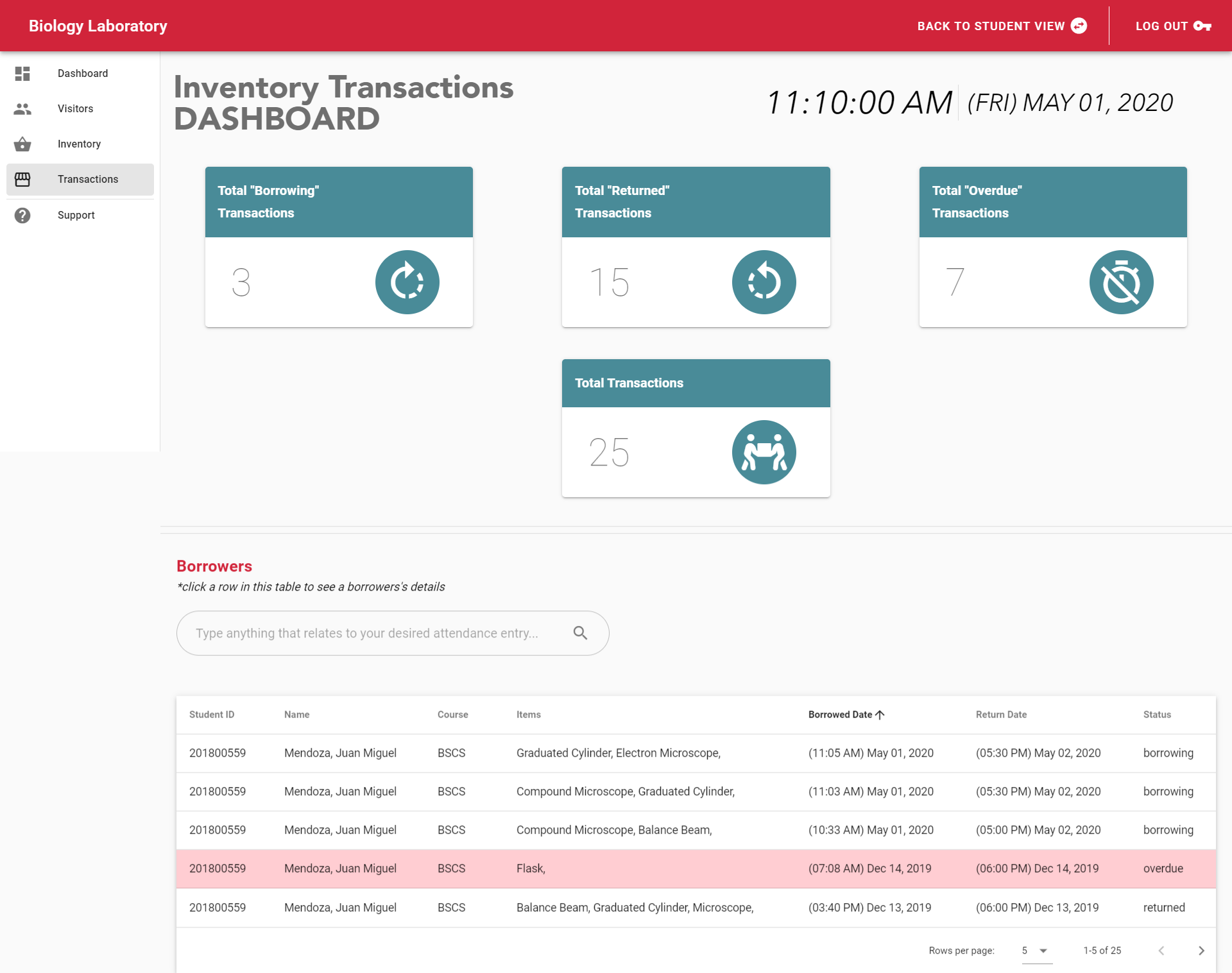Click the search magnifier icon
The width and height of the screenshot is (1232, 973).
[x=580, y=633]
